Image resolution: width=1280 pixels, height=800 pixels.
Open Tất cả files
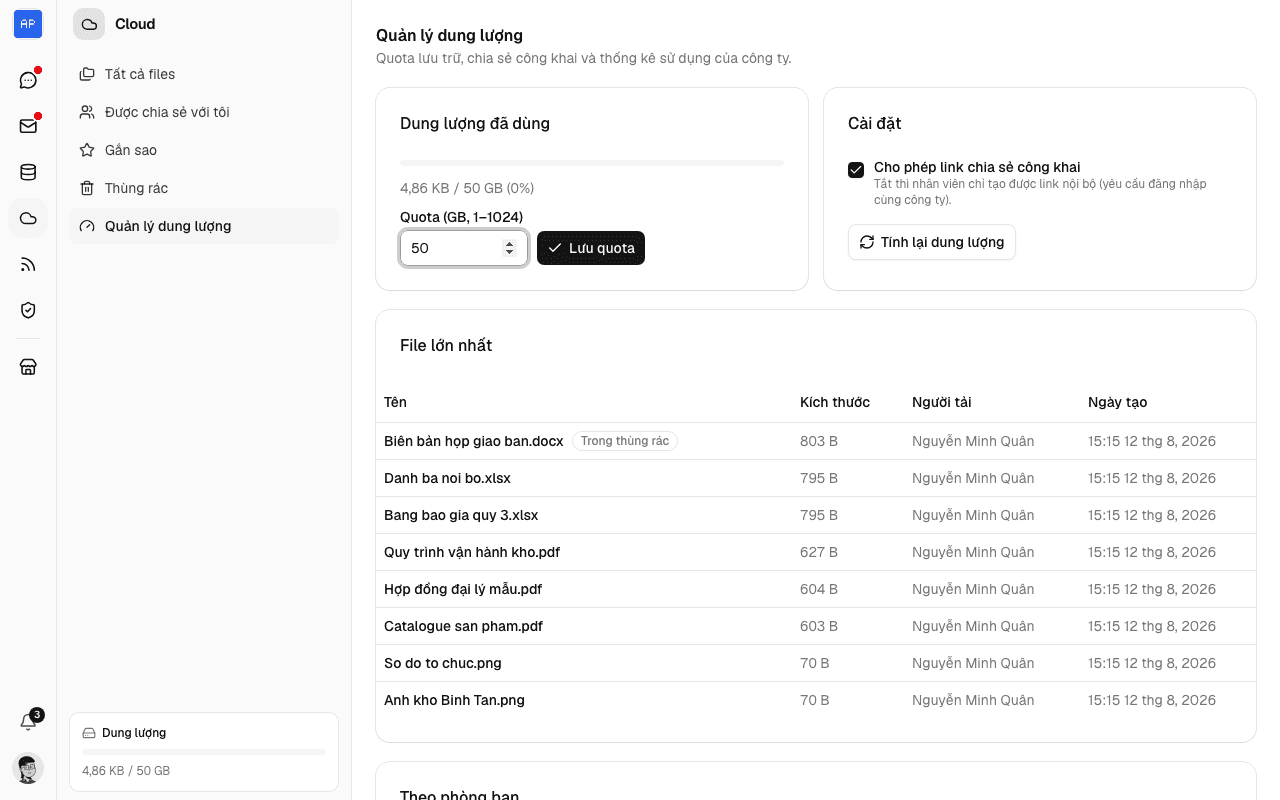[x=204, y=74]
